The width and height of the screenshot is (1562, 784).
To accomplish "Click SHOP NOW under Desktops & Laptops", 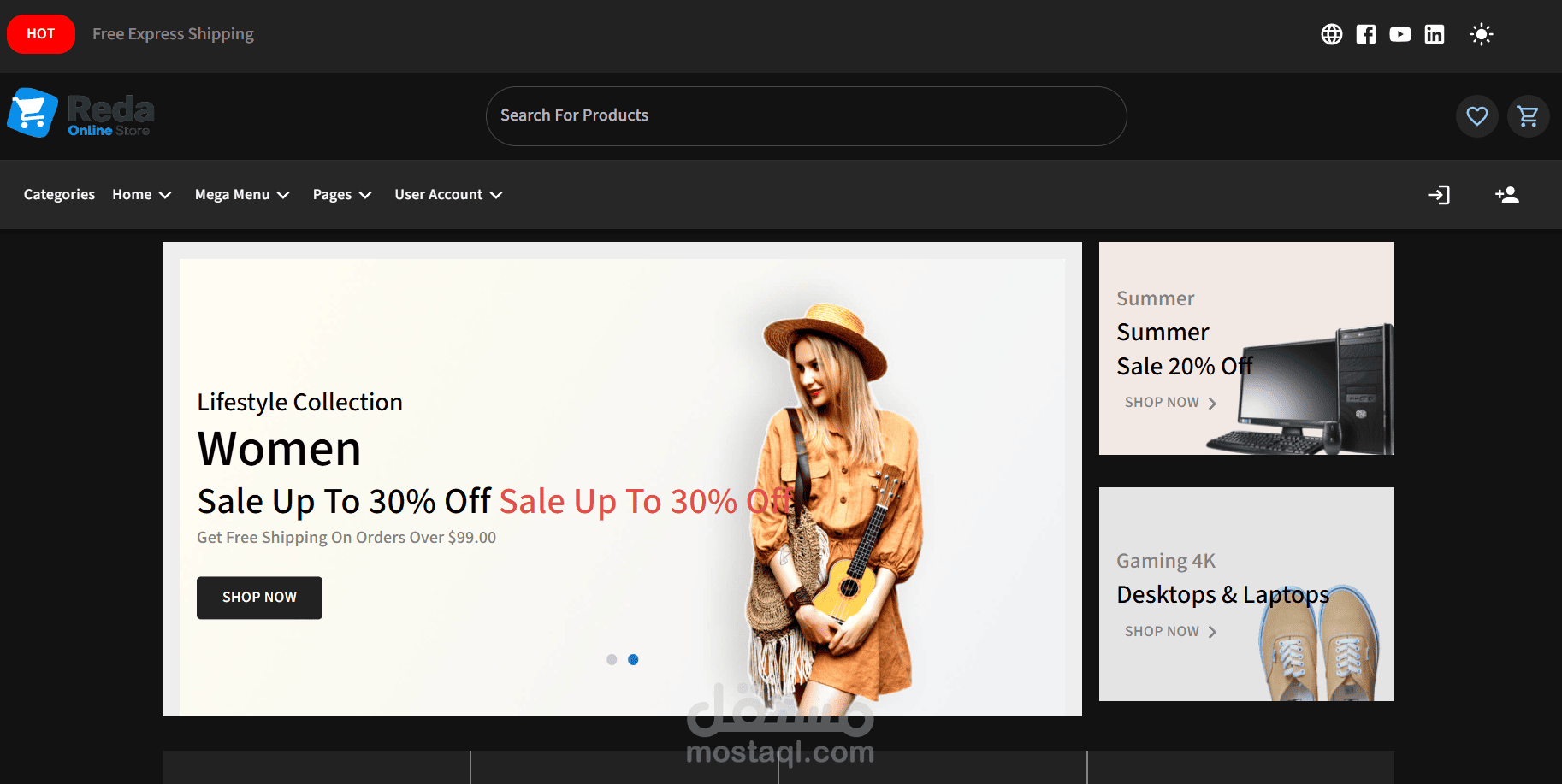I will pos(1170,632).
